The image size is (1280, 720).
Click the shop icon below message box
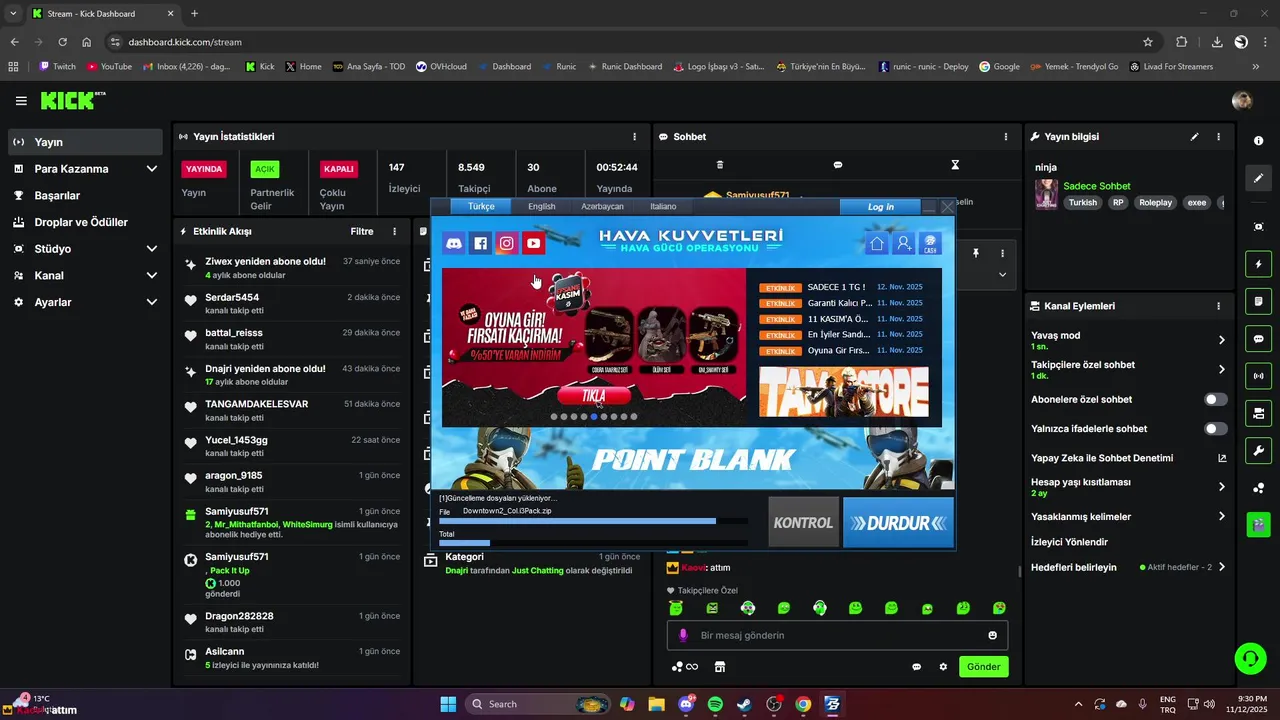719,667
